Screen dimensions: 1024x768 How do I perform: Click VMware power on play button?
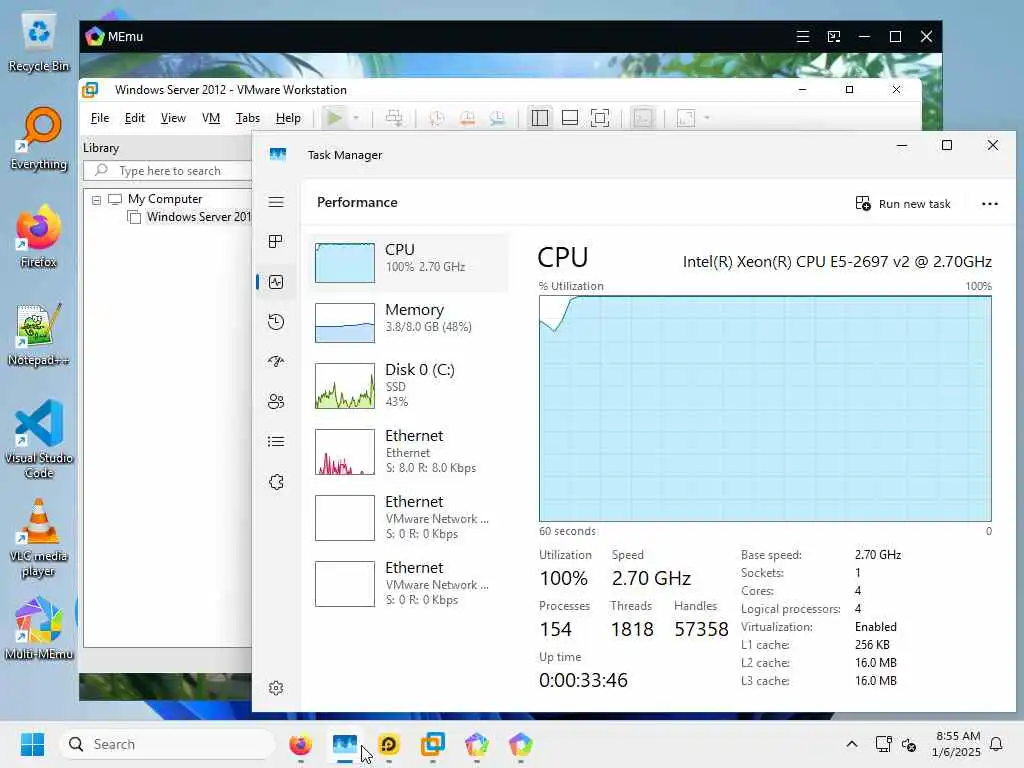(x=334, y=118)
